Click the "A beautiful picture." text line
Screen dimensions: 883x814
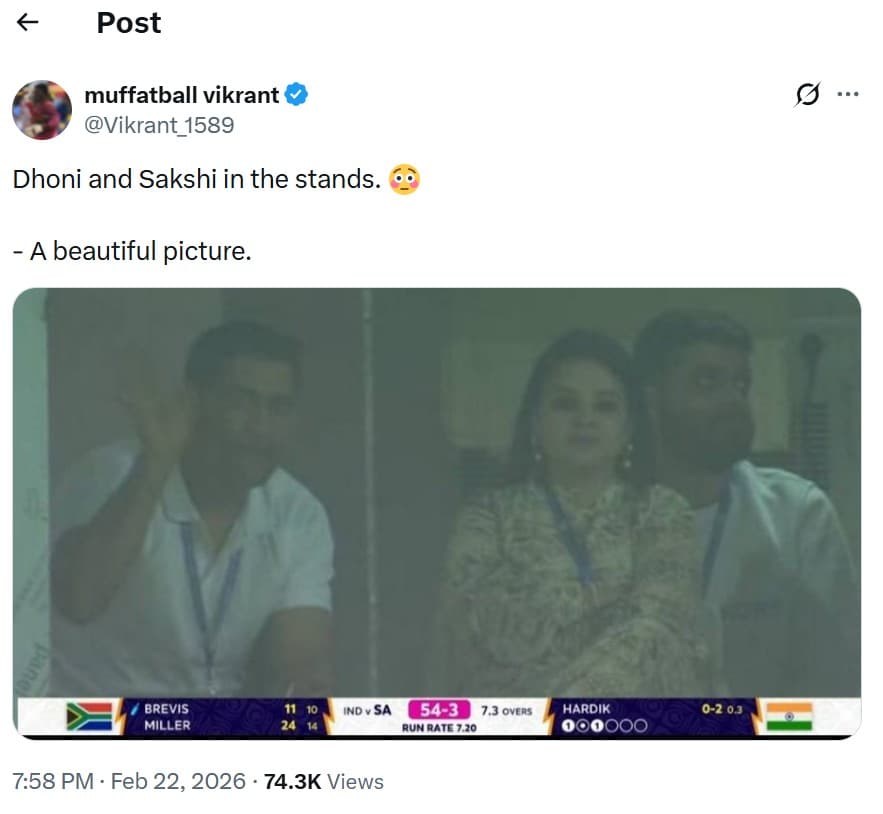(x=132, y=251)
